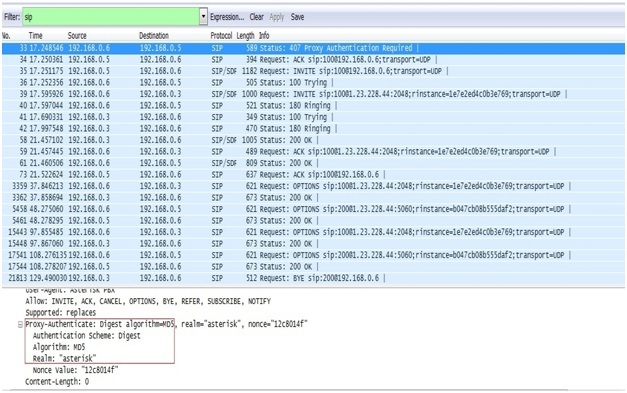Select packet 58 SIP/SDP 200 OK
Image resolution: width=627 pixels, height=393 pixels.
(313, 140)
